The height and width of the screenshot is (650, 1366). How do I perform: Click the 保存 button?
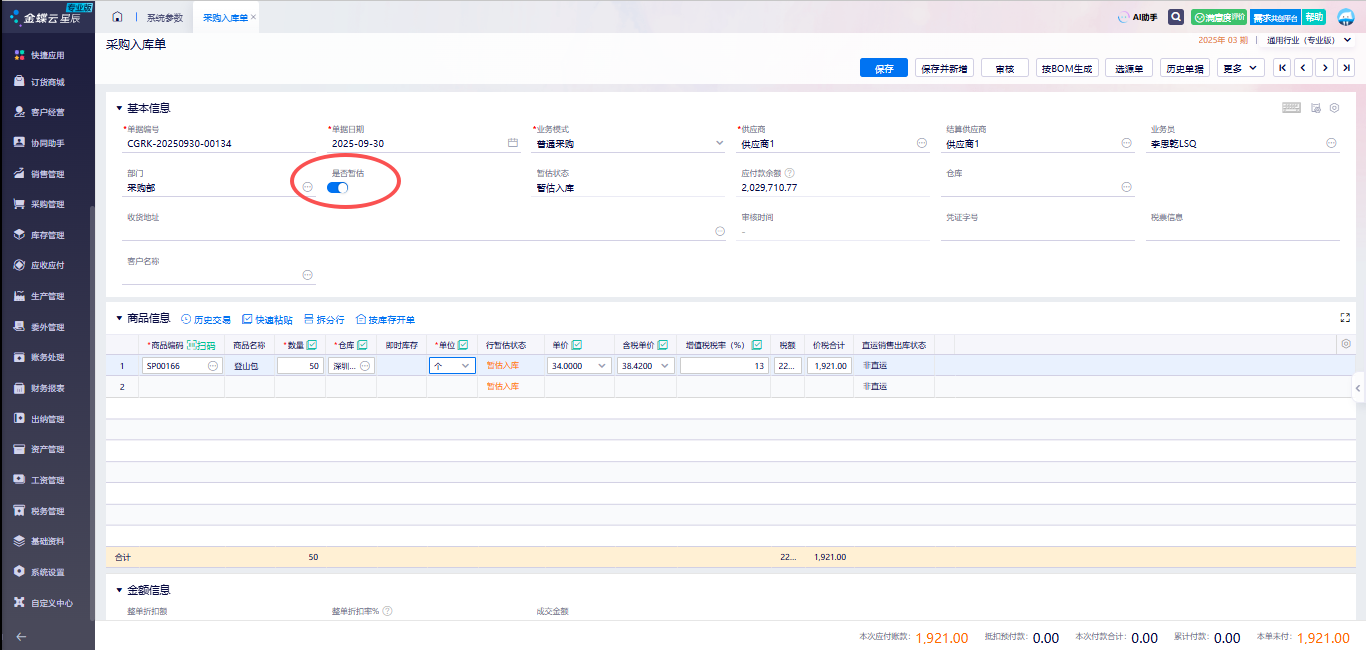(x=884, y=68)
